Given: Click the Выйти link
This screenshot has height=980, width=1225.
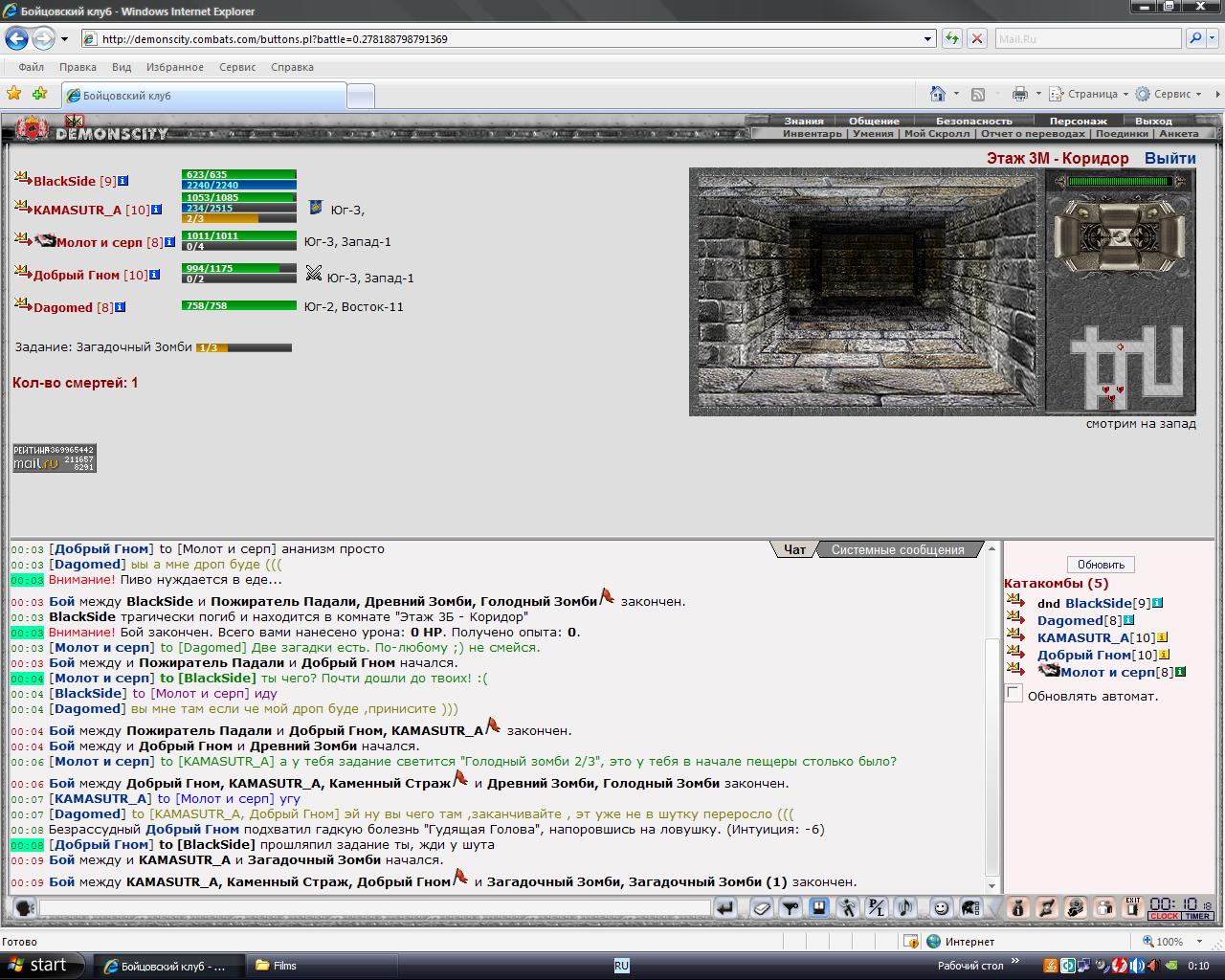Looking at the screenshot, I should (x=1169, y=158).
